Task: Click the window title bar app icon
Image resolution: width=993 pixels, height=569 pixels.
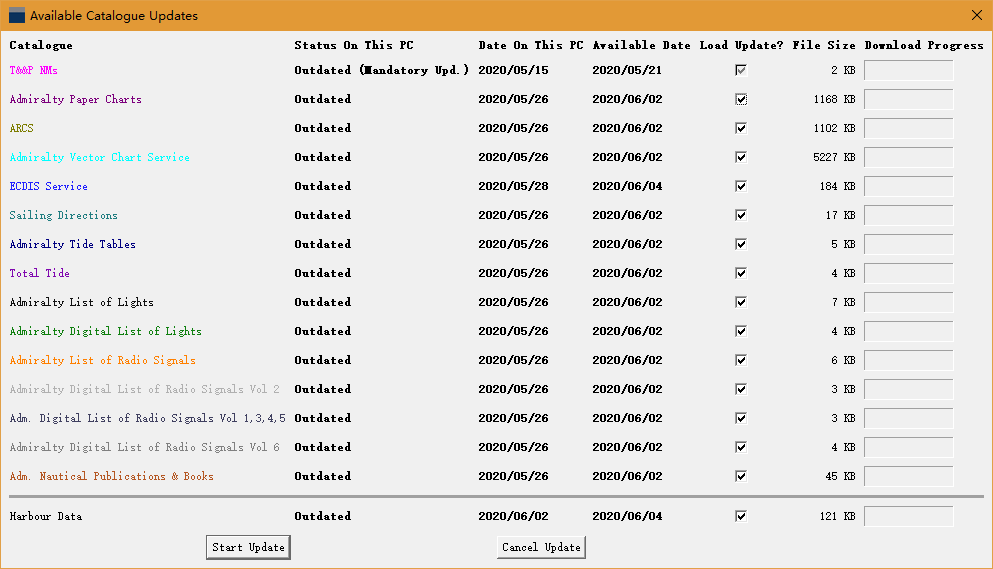Action: (17, 15)
